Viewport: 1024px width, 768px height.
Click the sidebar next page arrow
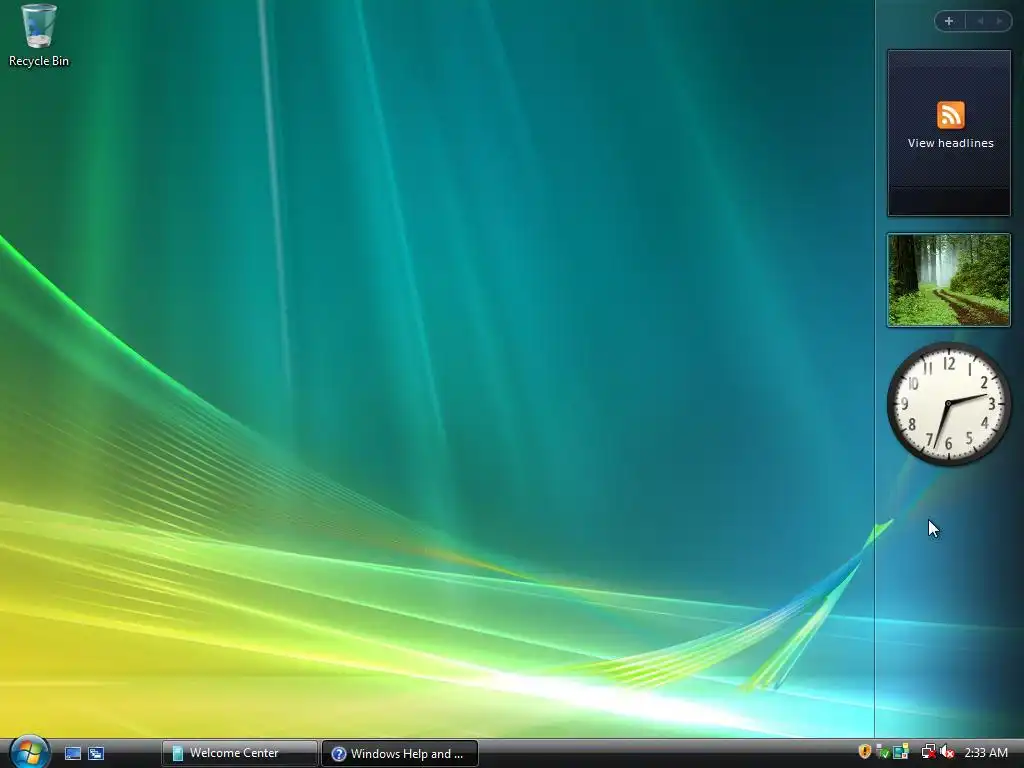point(999,21)
